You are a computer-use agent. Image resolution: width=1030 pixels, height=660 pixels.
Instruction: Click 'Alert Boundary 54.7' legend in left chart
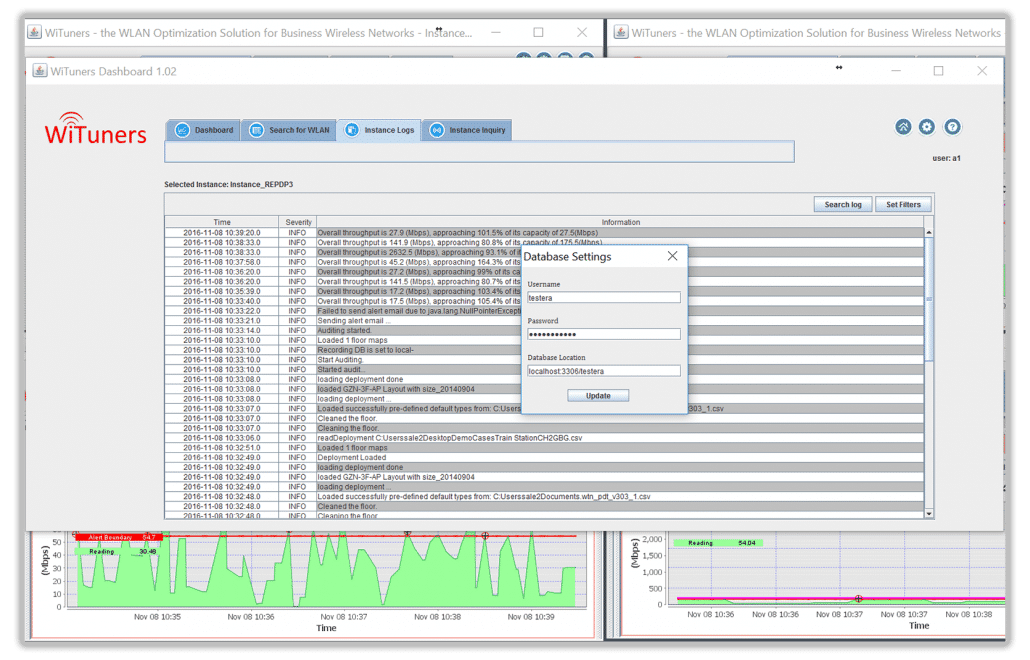(x=118, y=537)
